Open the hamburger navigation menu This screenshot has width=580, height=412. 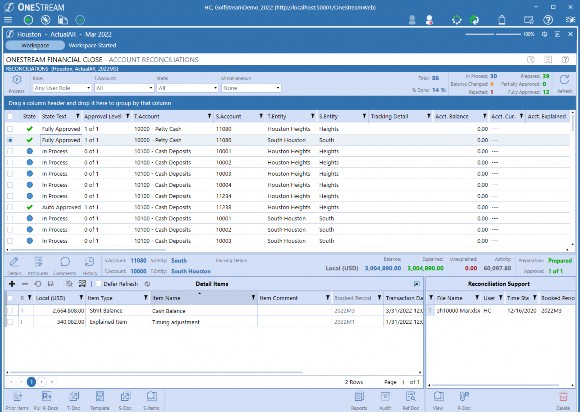(8, 20)
